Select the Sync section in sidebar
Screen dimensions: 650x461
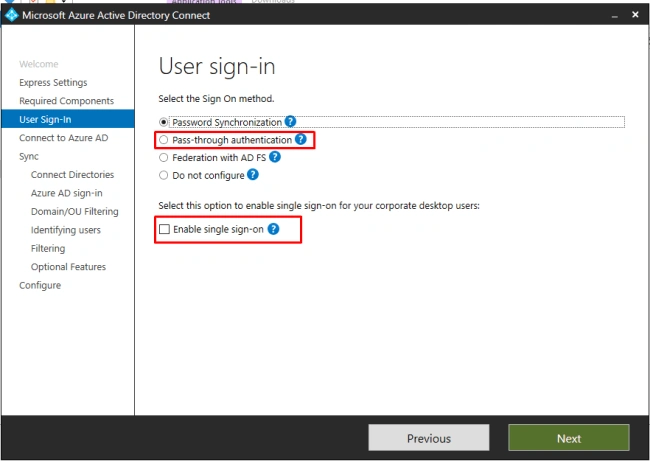point(29,156)
